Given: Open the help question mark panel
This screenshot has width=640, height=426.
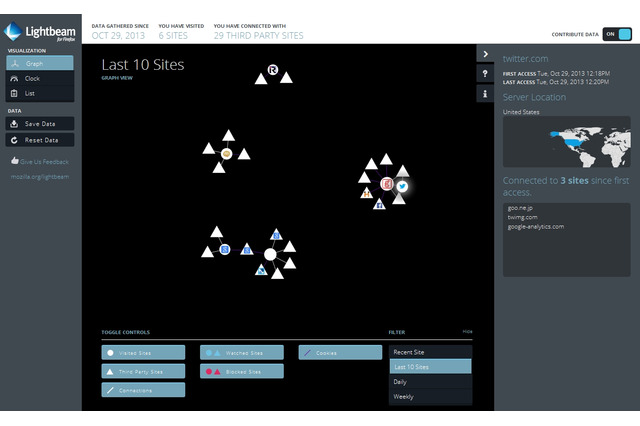Looking at the screenshot, I should tap(485, 74).
